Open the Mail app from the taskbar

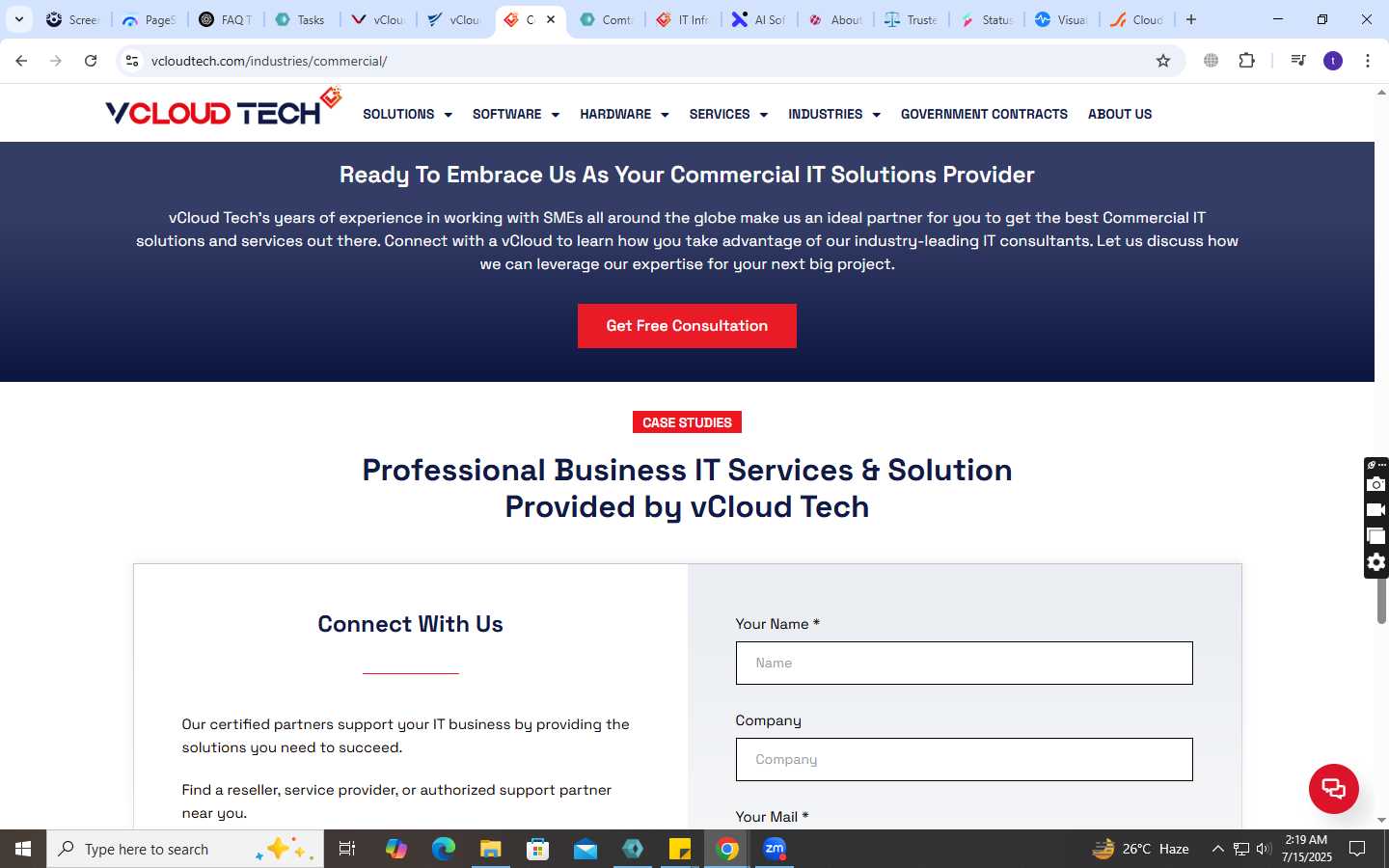[x=586, y=849]
